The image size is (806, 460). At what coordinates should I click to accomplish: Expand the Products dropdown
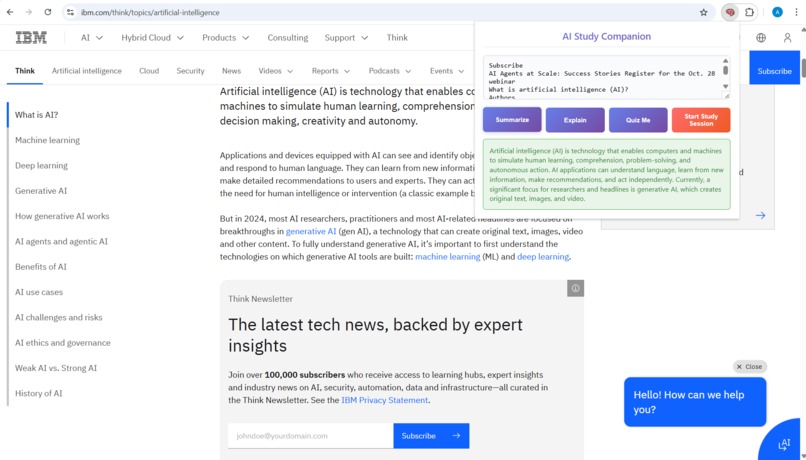(226, 38)
